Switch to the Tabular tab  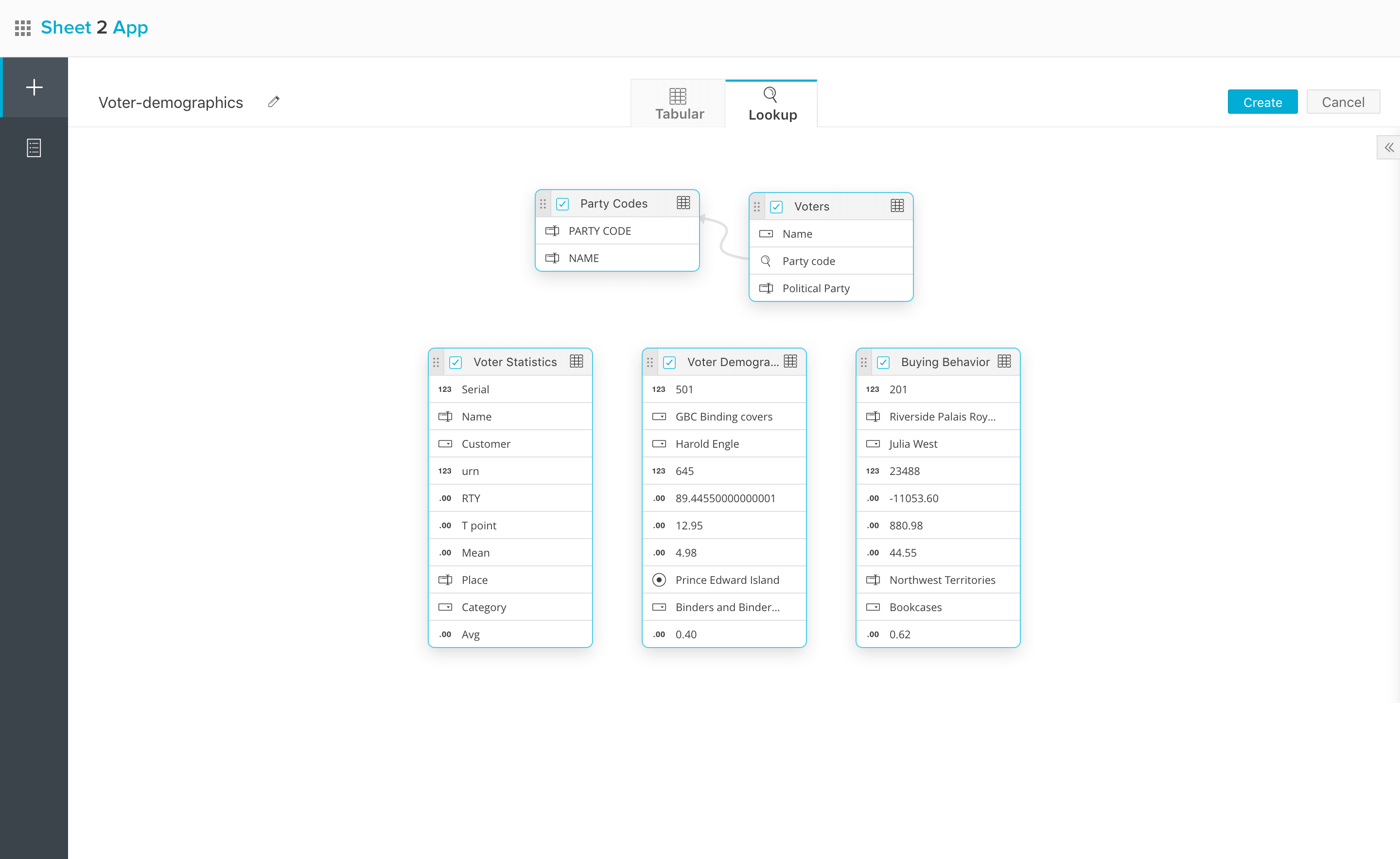click(678, 104)
